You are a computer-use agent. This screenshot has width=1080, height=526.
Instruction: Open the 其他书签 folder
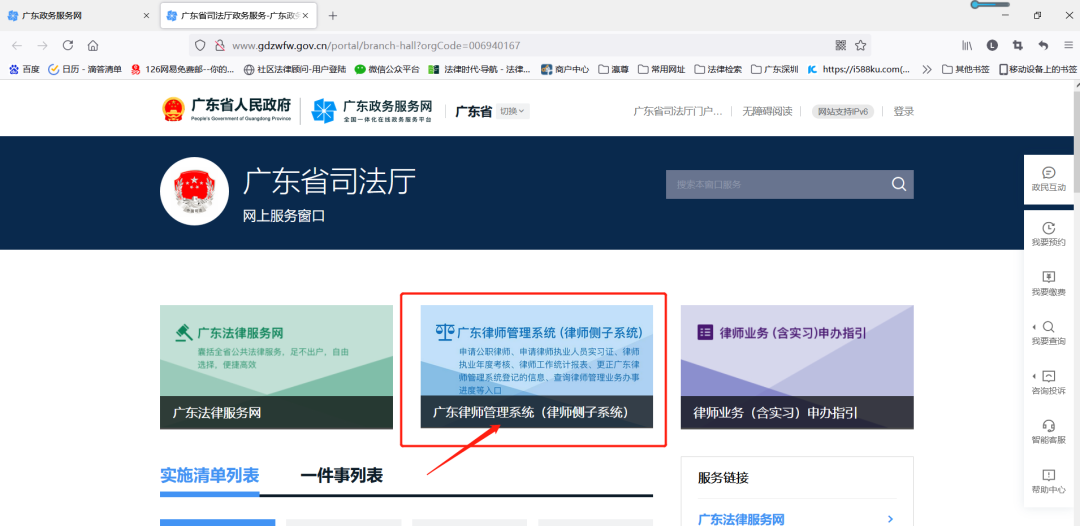966,69
